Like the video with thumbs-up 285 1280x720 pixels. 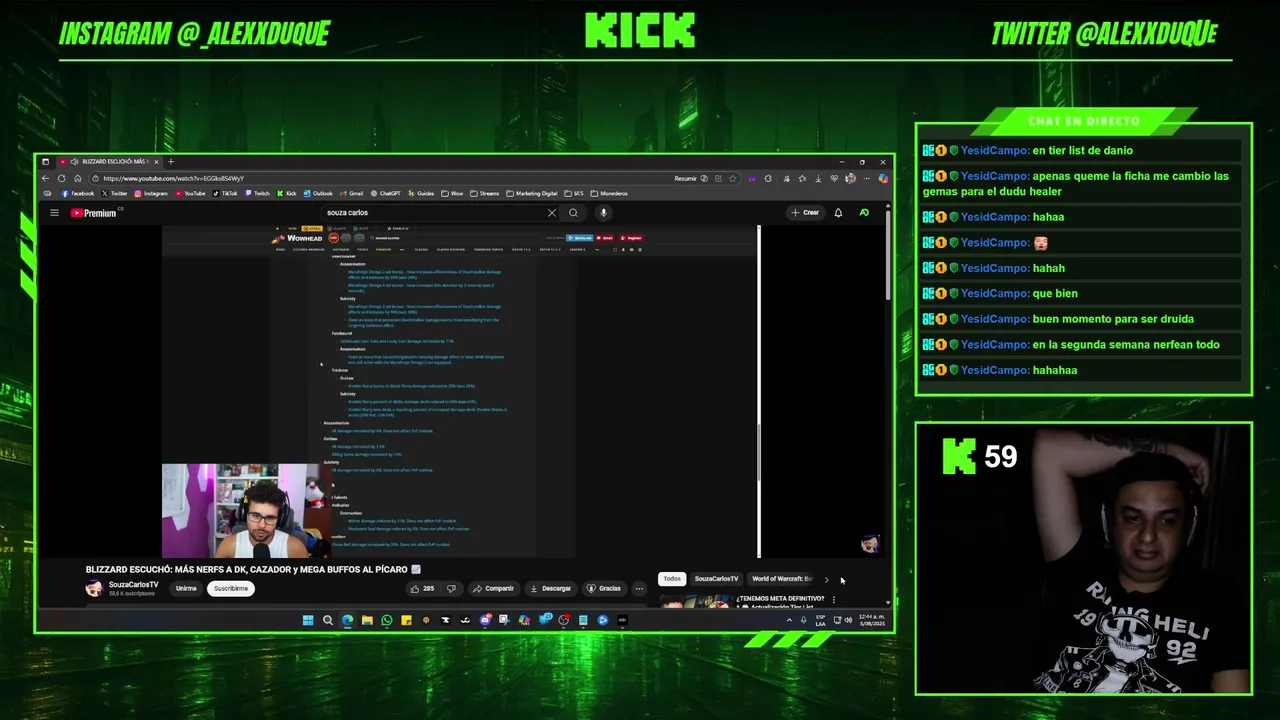421,588
